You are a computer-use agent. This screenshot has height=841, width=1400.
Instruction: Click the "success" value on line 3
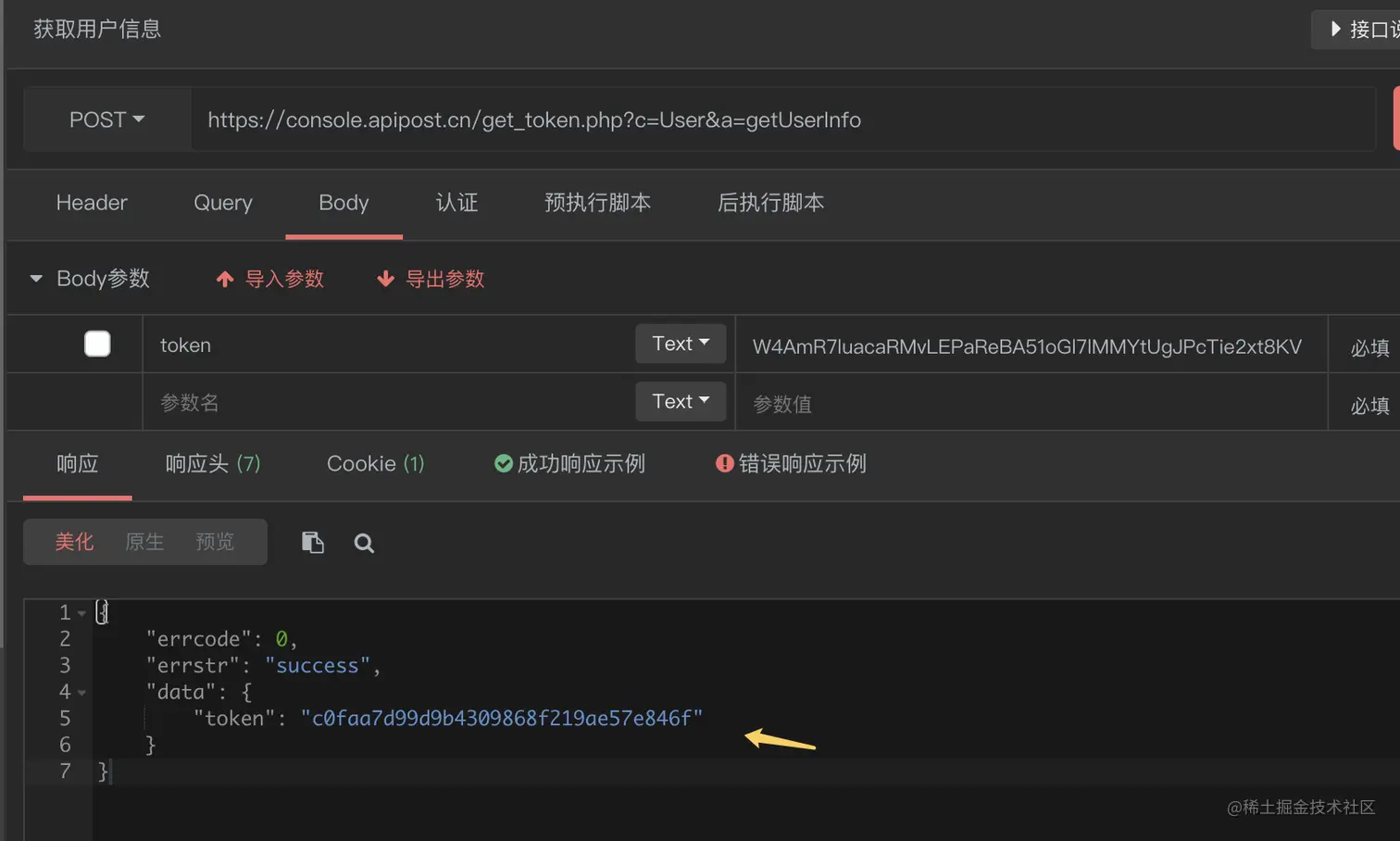[318, 666]
